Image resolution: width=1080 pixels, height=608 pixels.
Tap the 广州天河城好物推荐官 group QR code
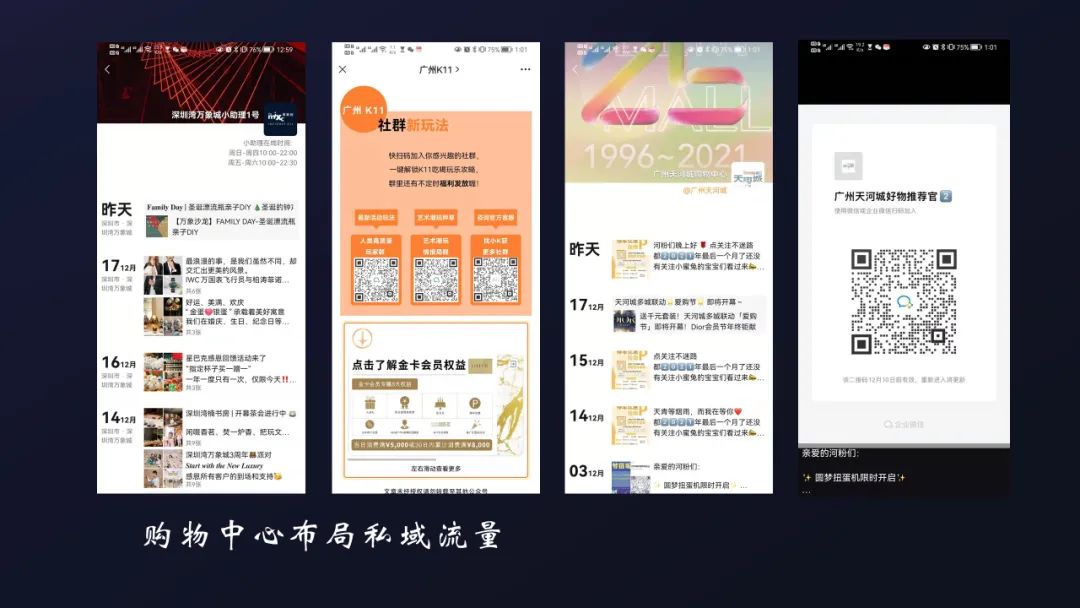pyautogui.click(x=904, y=302)
